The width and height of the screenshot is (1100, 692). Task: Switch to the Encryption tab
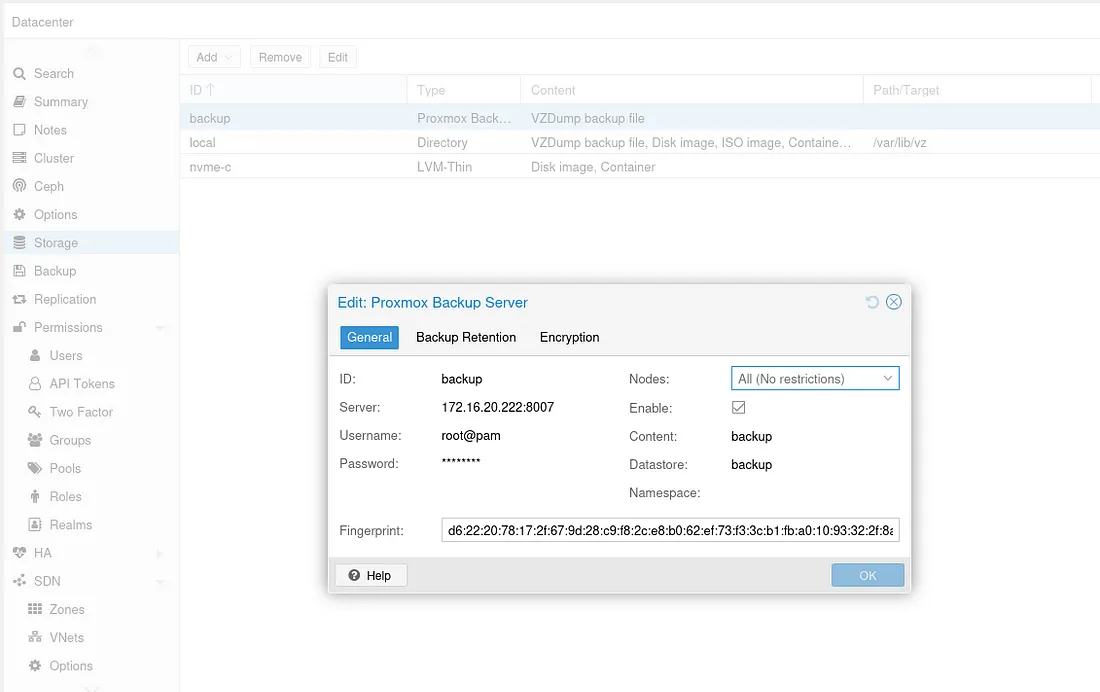(x=570, y=338)
